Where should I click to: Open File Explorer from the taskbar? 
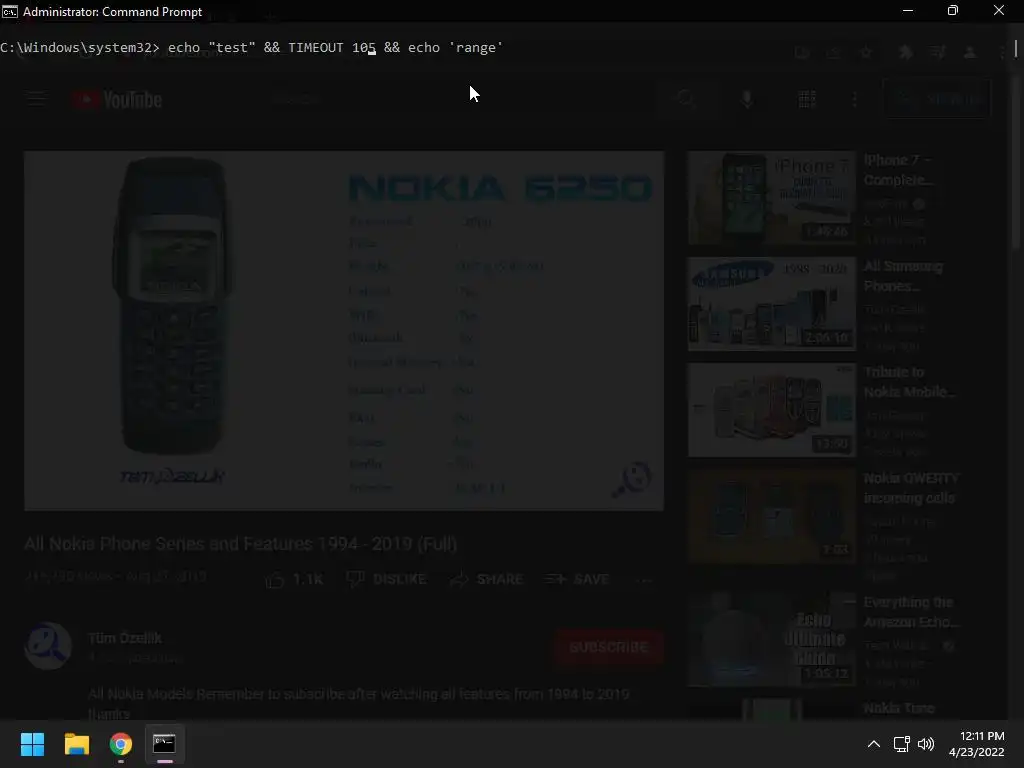tap(76, 744)
